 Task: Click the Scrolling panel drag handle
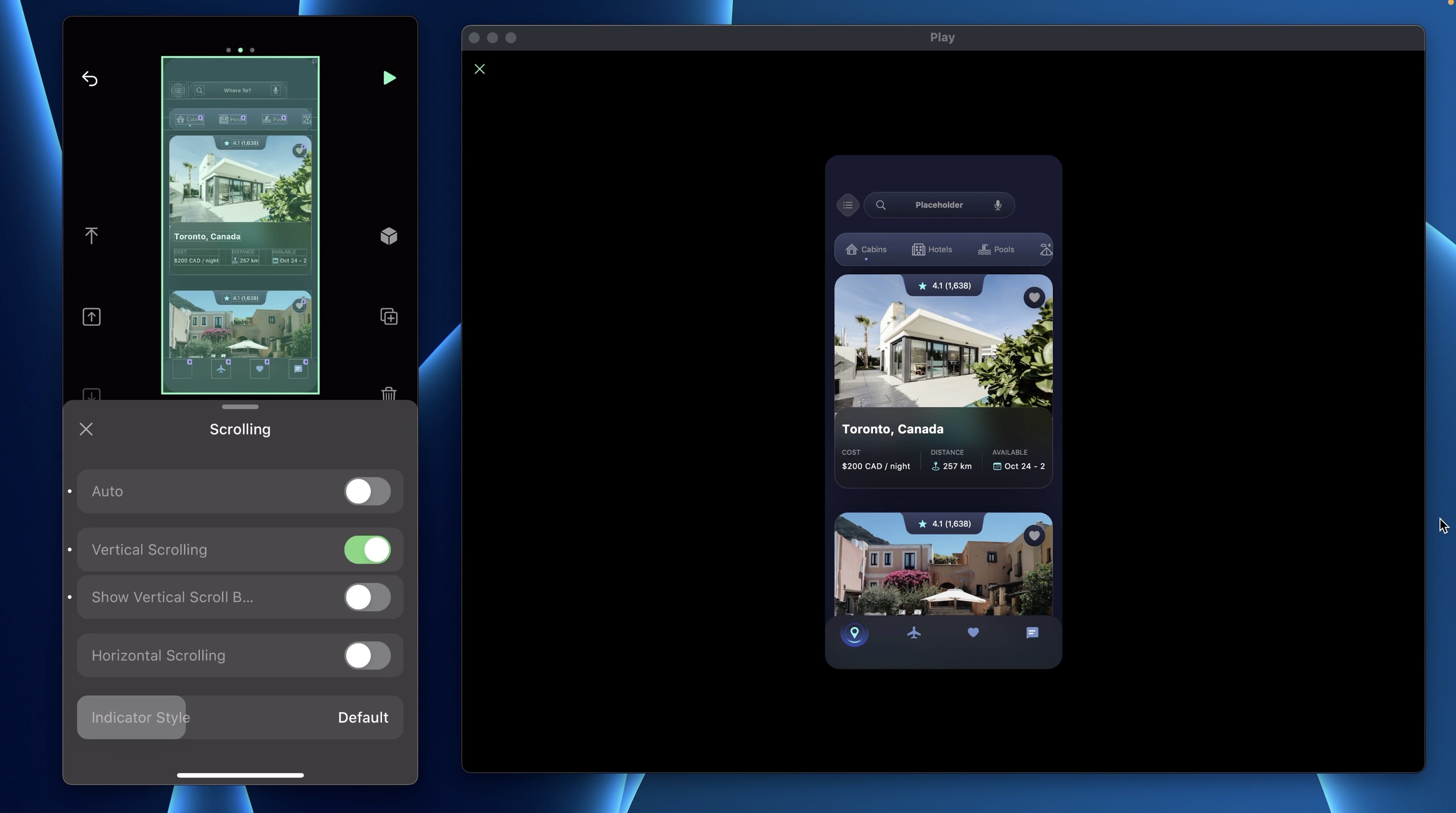(240, 407)
